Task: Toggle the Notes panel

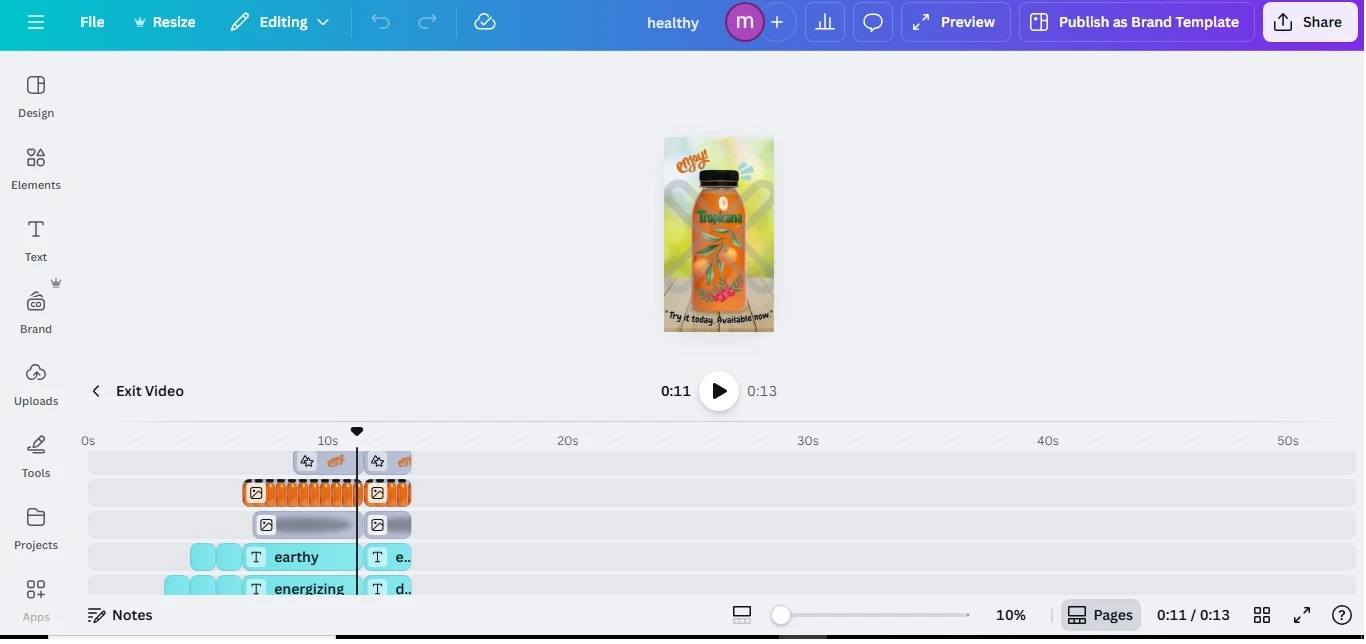Action: coord(120,615)
